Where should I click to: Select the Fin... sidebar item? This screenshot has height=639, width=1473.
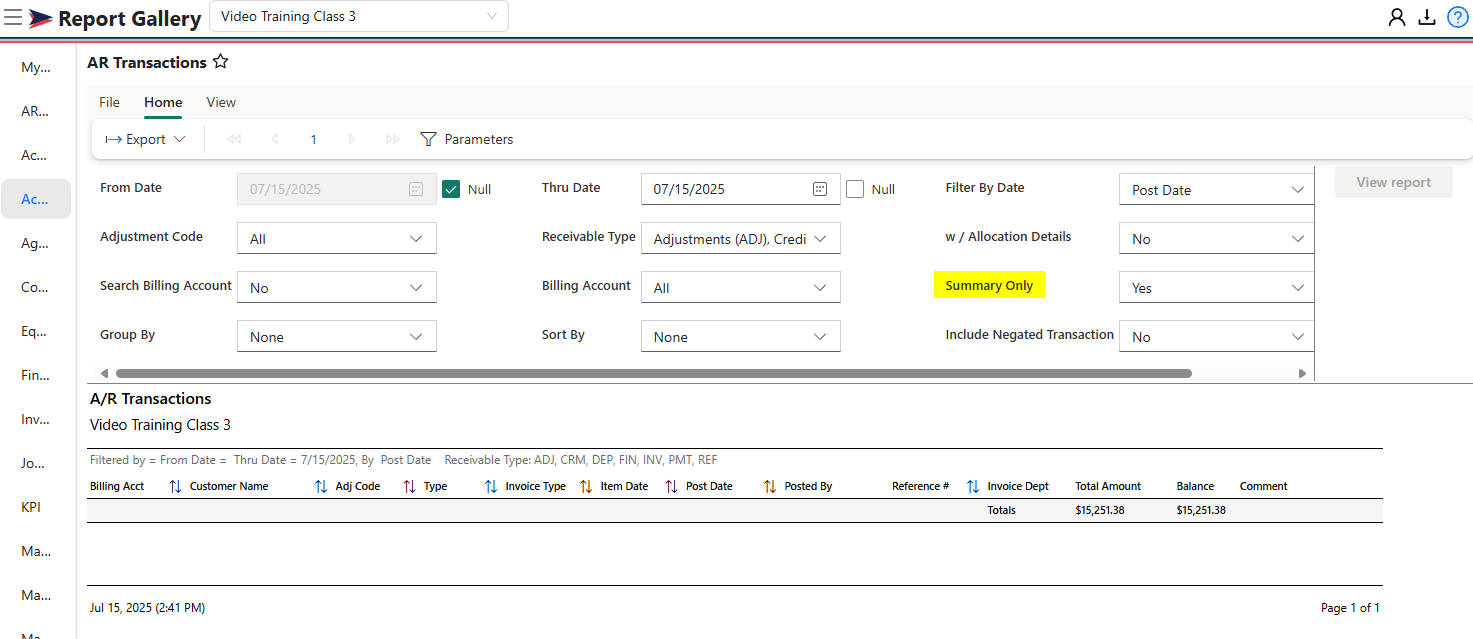(36, 375)
